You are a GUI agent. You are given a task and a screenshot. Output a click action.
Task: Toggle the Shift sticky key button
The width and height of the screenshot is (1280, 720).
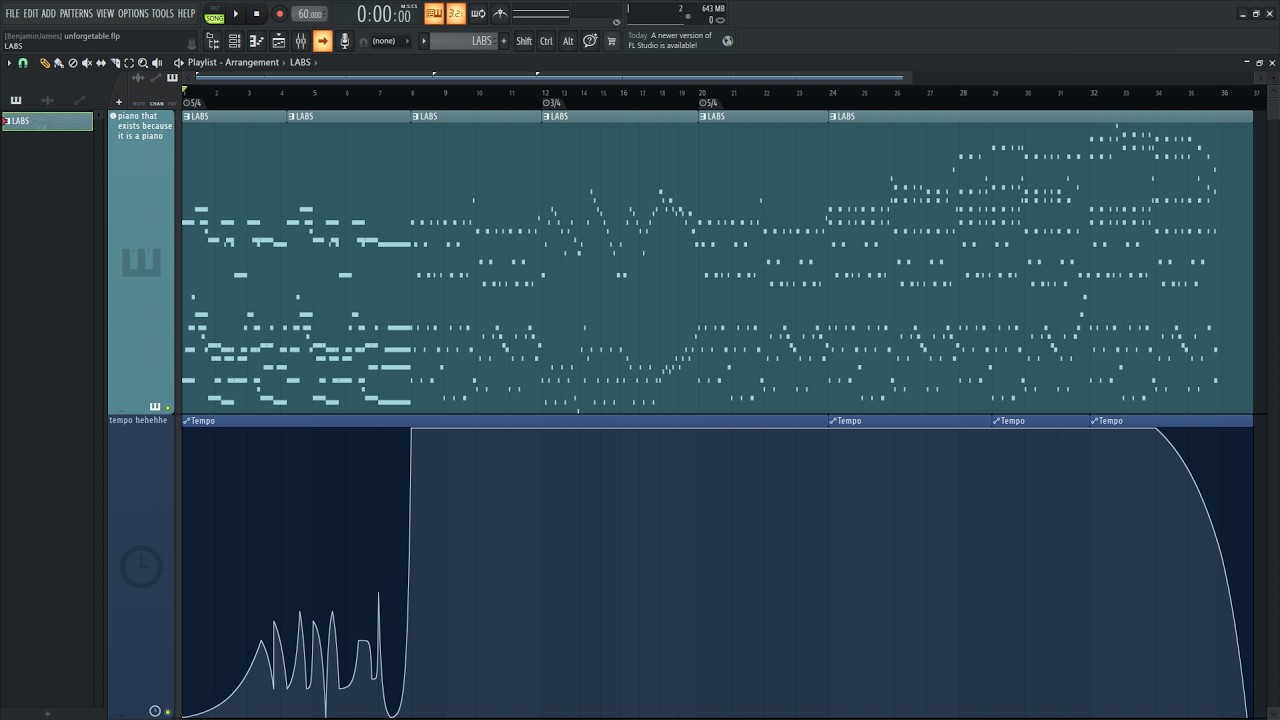tap(524, 41)
